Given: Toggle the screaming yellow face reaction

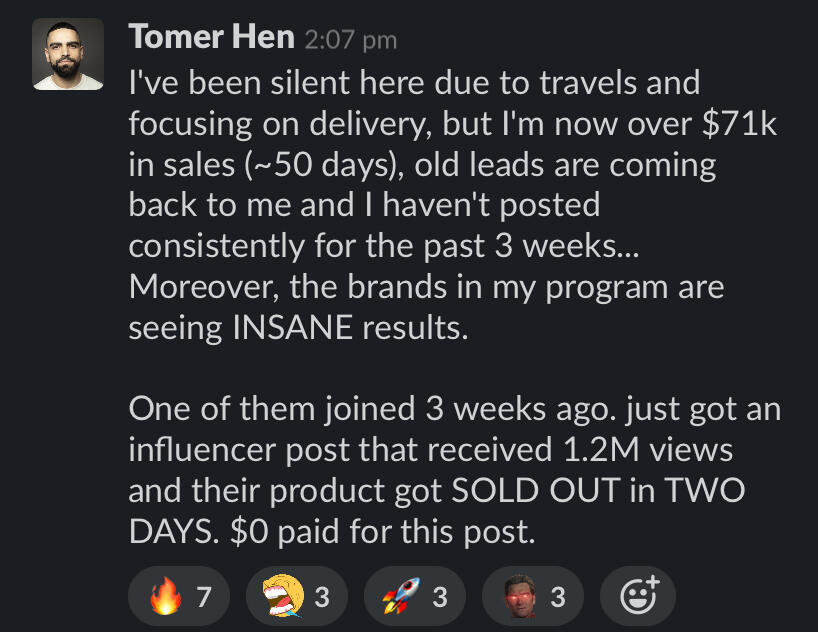Looking at the screenshot, I should tap(297, 598).
